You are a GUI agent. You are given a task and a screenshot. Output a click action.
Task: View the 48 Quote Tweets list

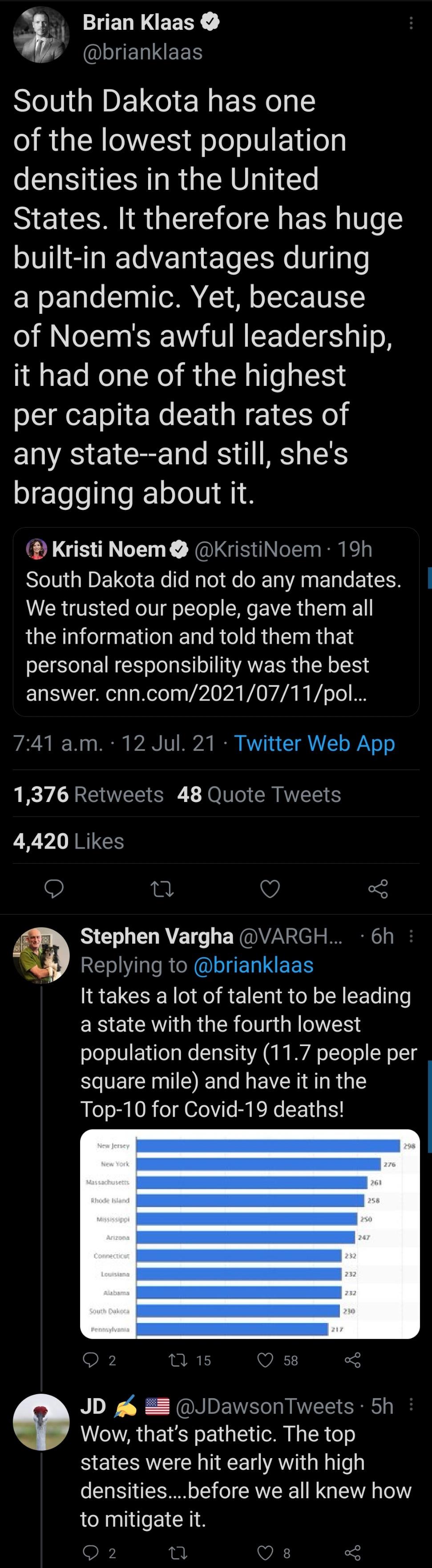[259, 794]
